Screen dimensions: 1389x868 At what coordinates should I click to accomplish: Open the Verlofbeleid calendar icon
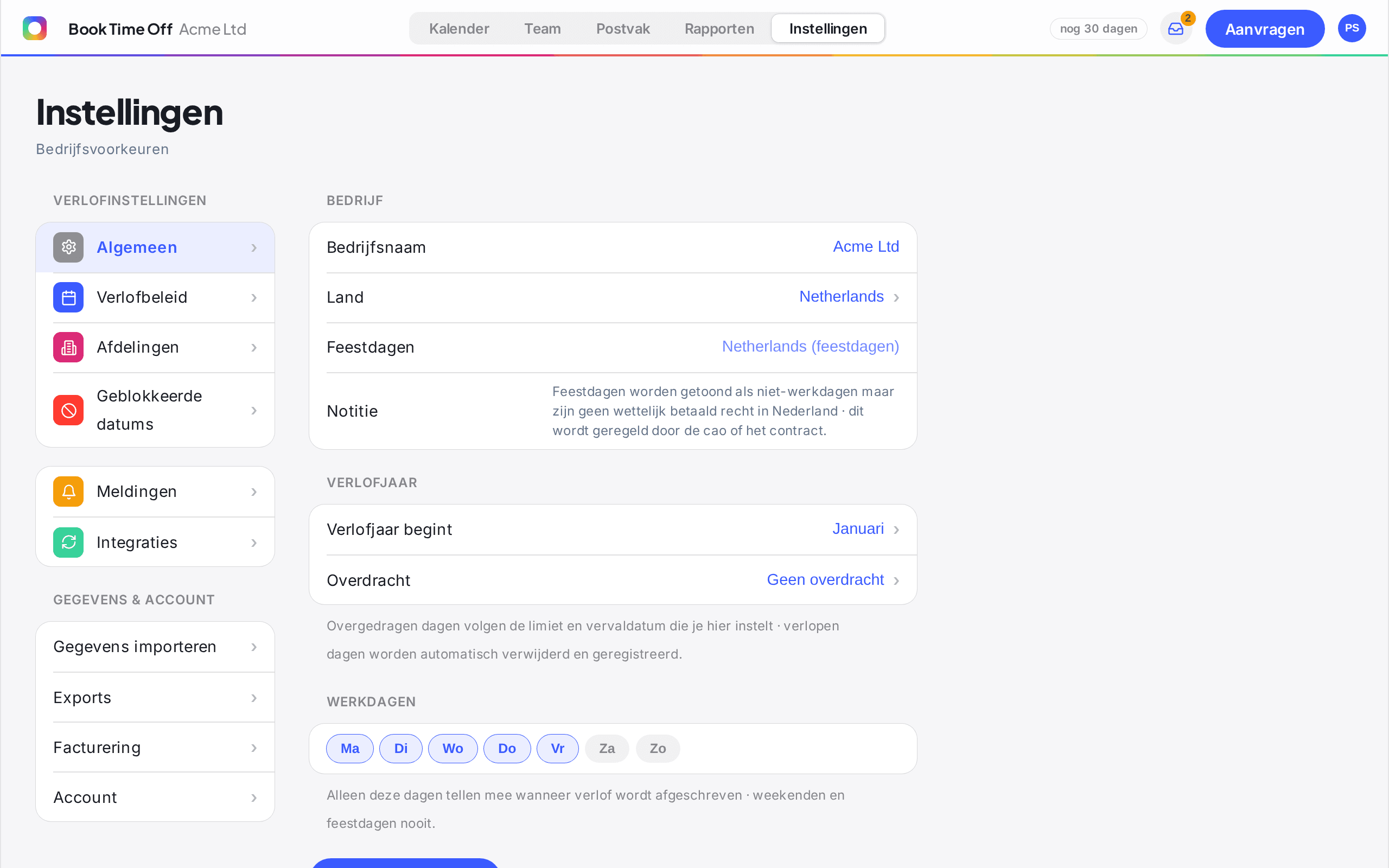(x=68, y=297)
